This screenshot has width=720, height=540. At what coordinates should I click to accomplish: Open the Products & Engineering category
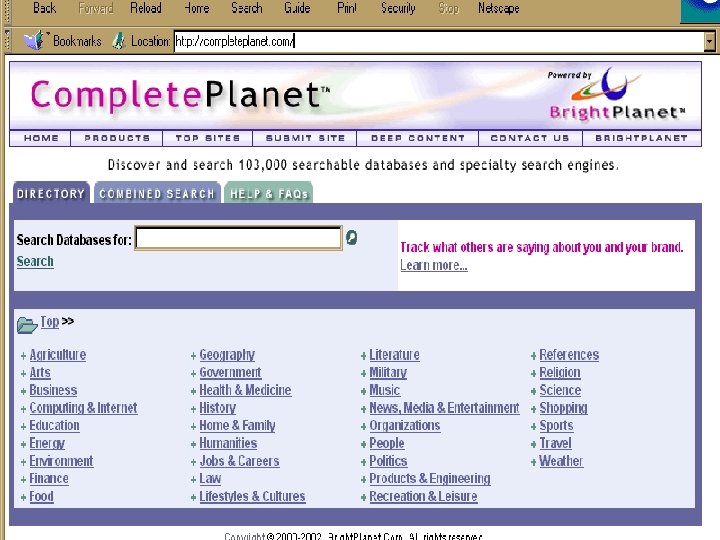point(430,479)
